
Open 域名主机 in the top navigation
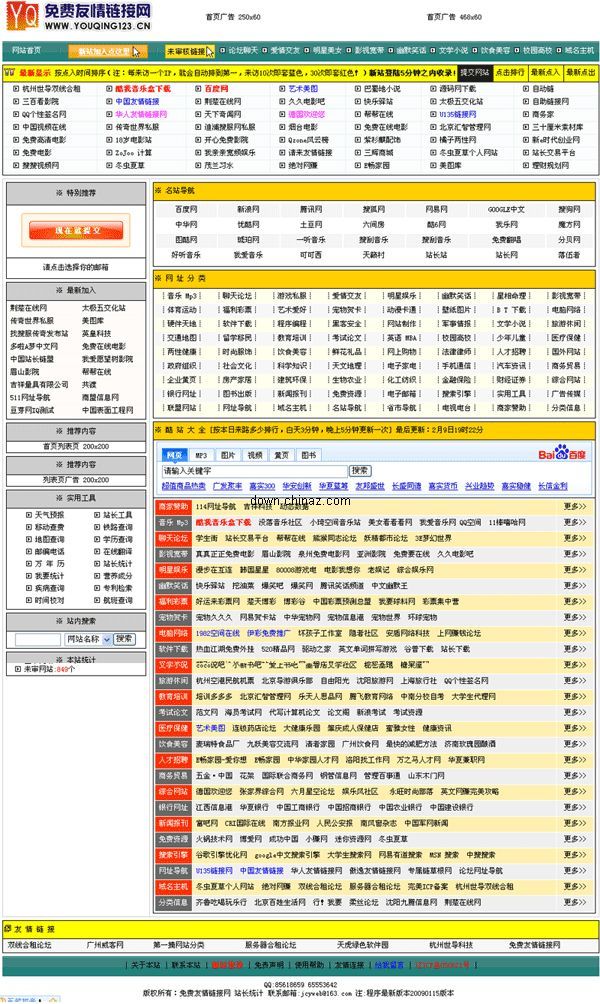(x=580, y=51)
